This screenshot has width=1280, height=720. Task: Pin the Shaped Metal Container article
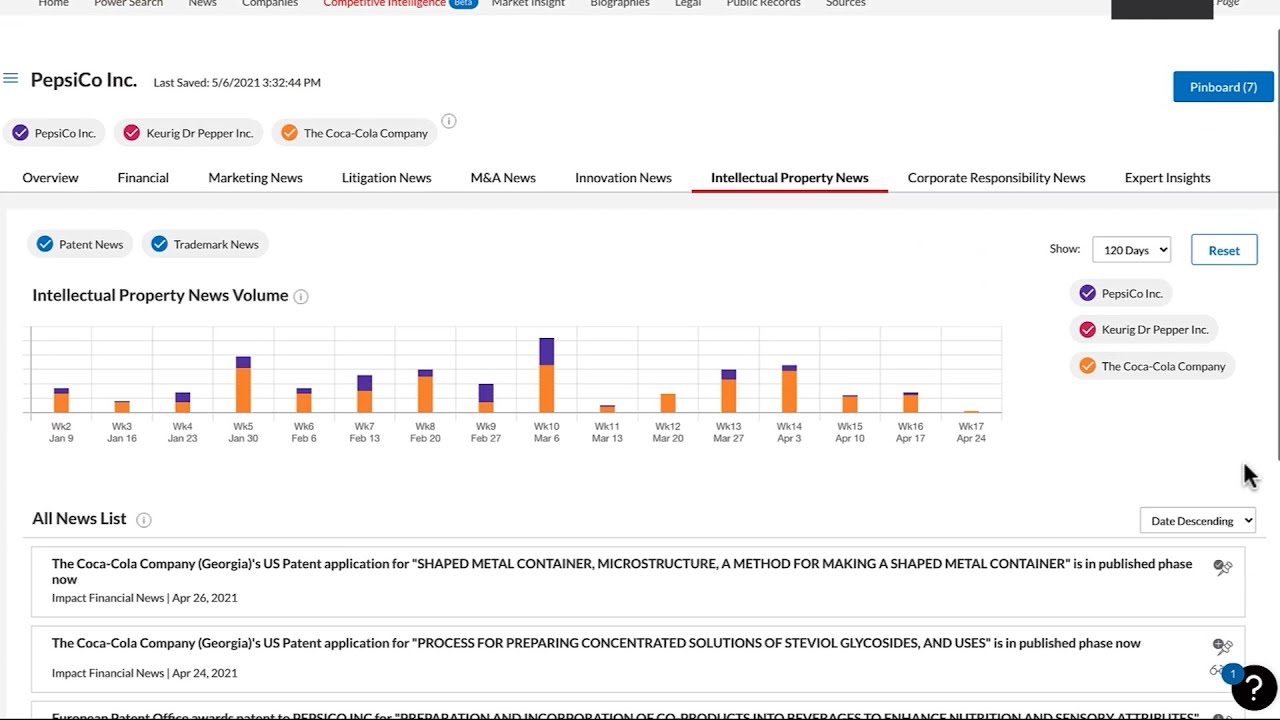1222,567
